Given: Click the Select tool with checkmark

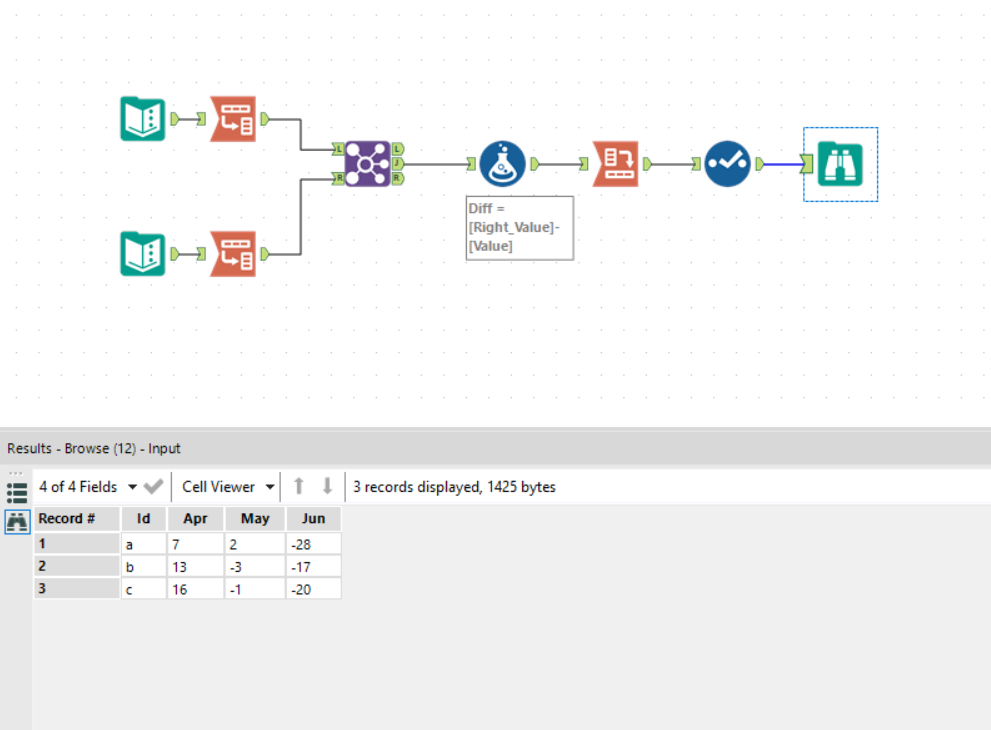Looking at the screenshot, I should pyautogui.click(x=727, y=164).
